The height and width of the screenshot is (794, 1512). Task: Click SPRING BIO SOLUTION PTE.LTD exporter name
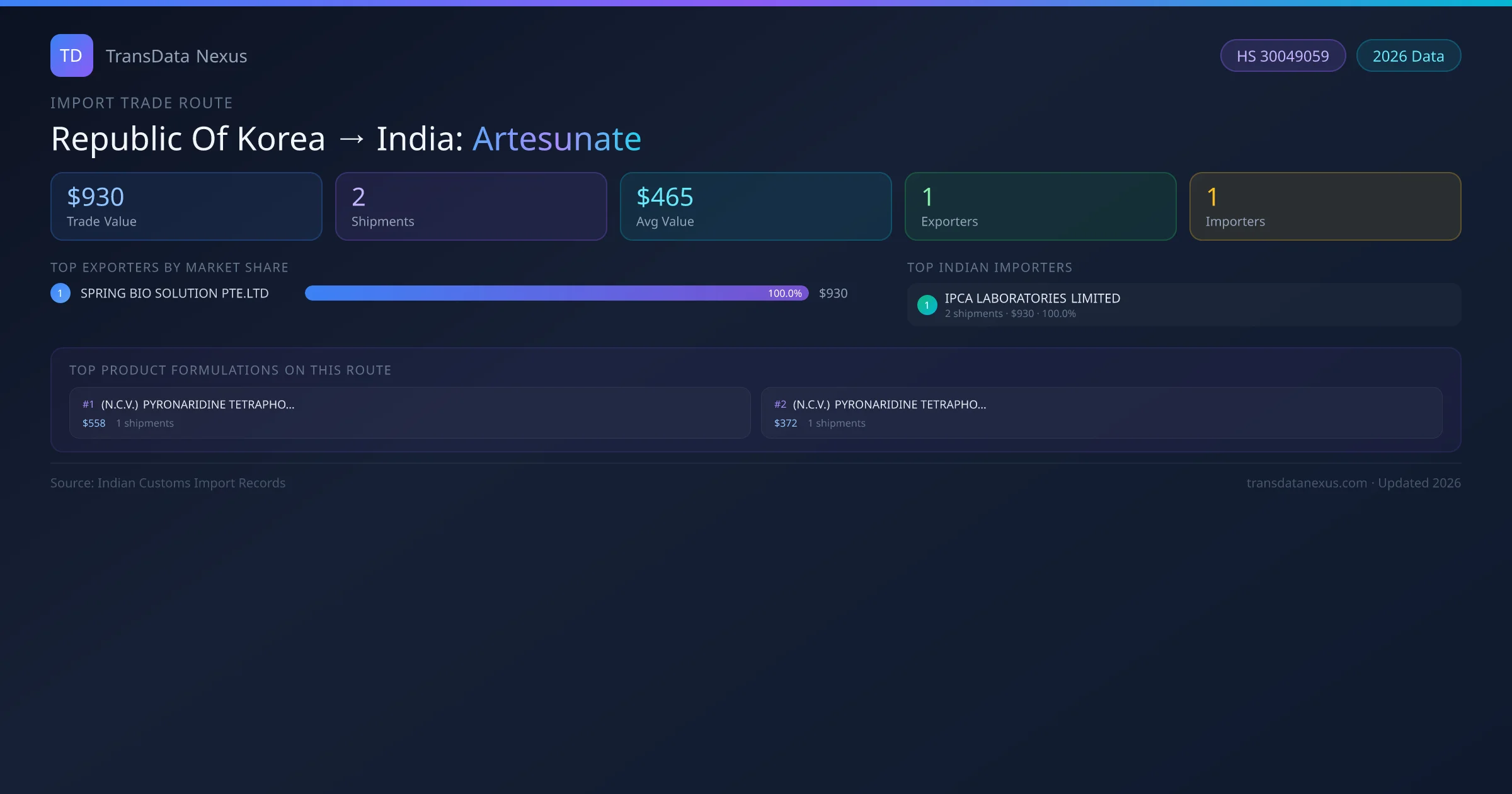(x=174, y=292)
